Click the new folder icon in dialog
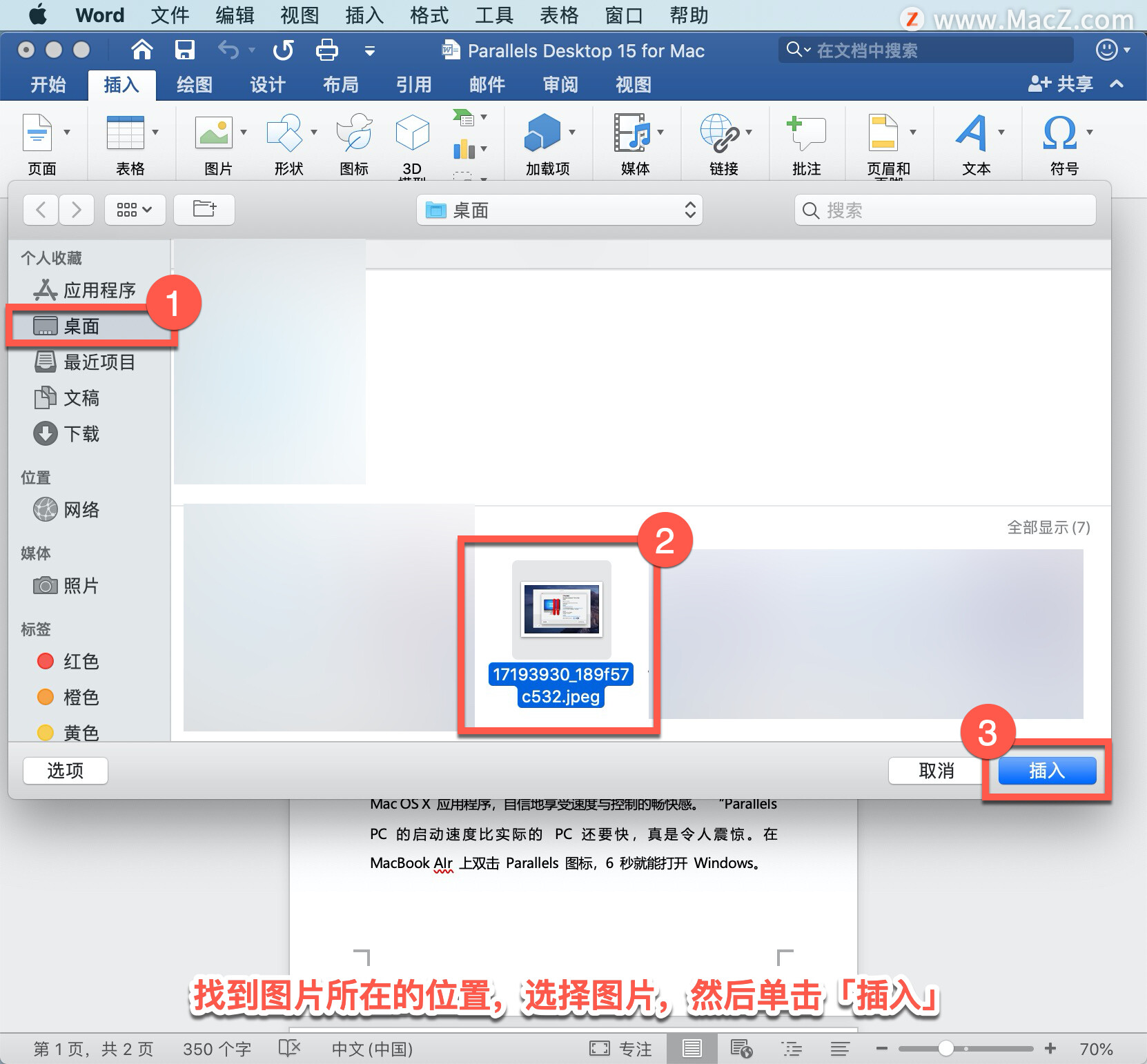 click(x=204, y=209)
